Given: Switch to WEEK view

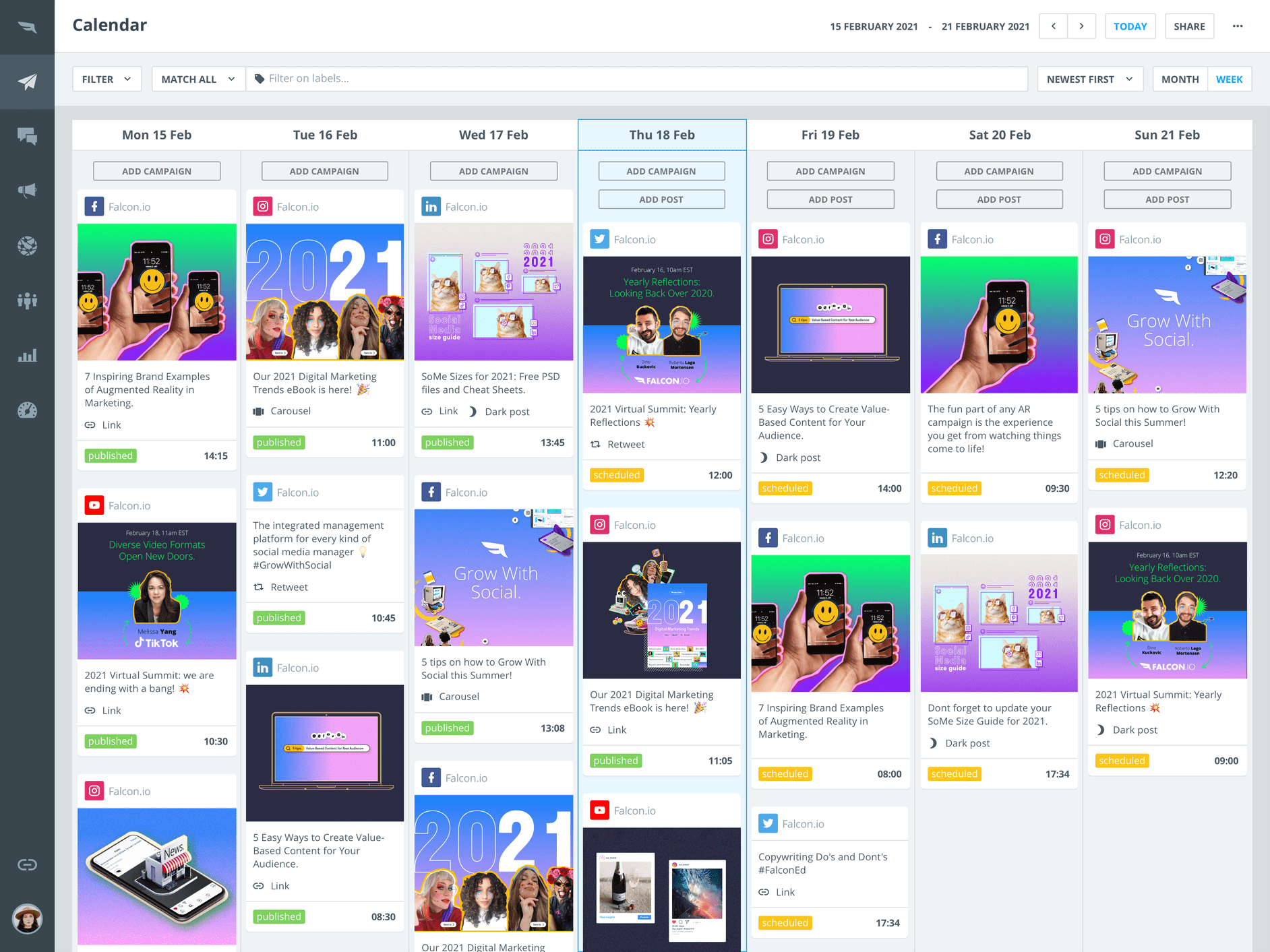Looking at the screenshot, I should pos(1229,79).
